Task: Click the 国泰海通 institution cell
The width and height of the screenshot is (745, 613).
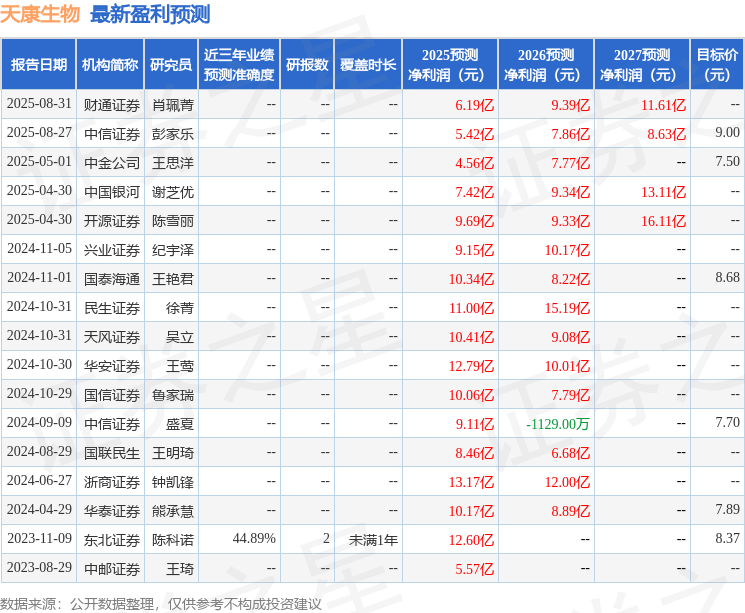Action: [x=112, y=279]
